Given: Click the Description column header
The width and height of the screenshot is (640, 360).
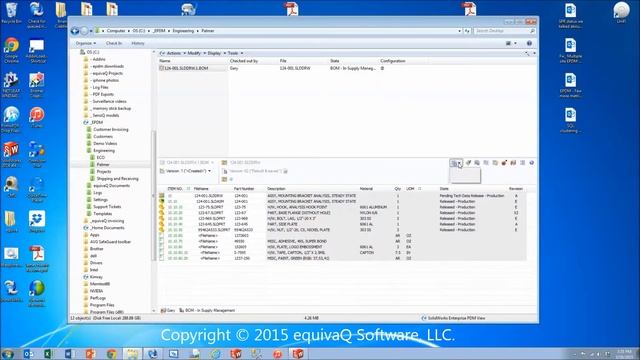Looking at the screenshot, I should pos(276,189).
